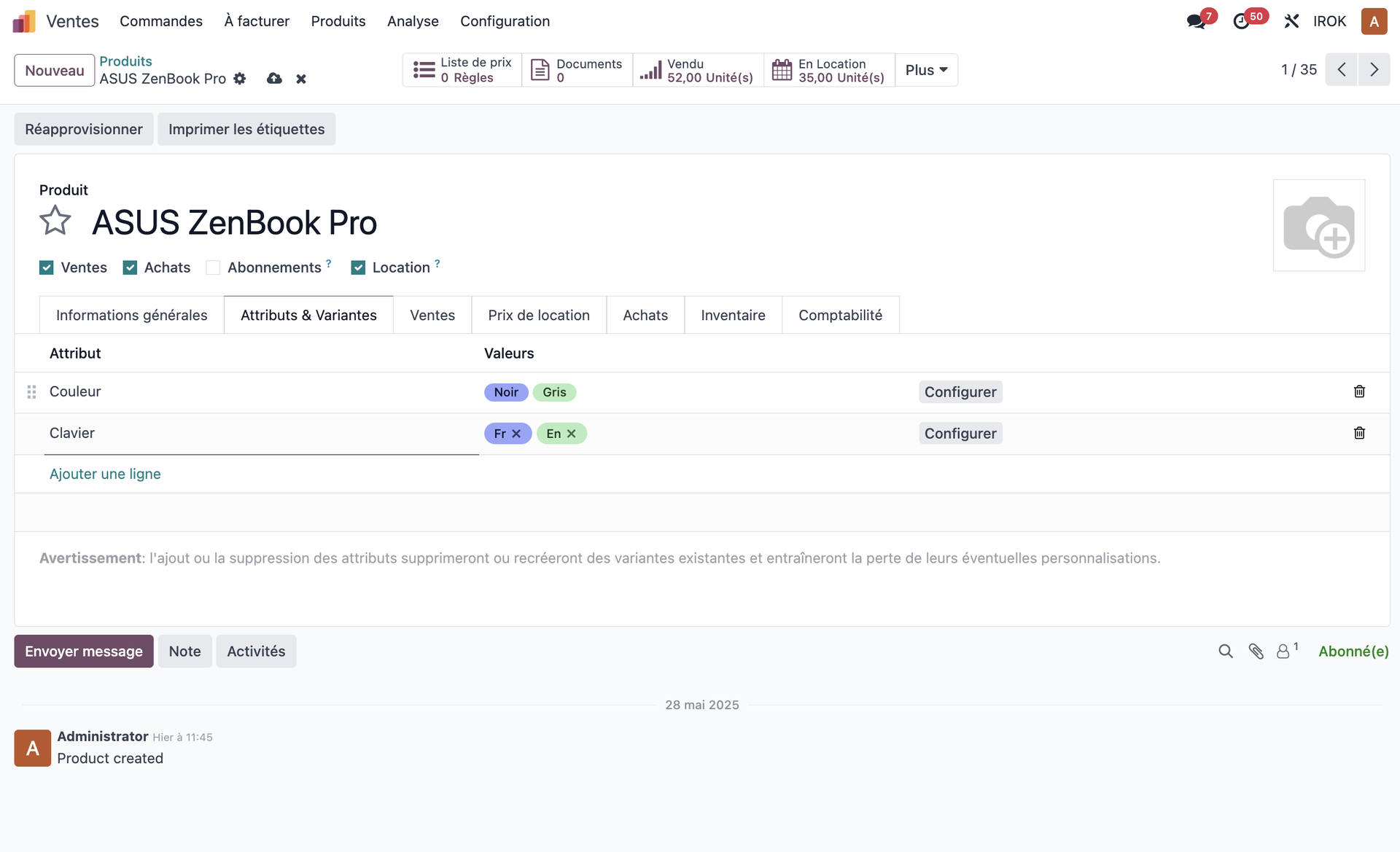Toggle the Location checkbox
Screen dimensions: 1400x852
click(358, 267)
